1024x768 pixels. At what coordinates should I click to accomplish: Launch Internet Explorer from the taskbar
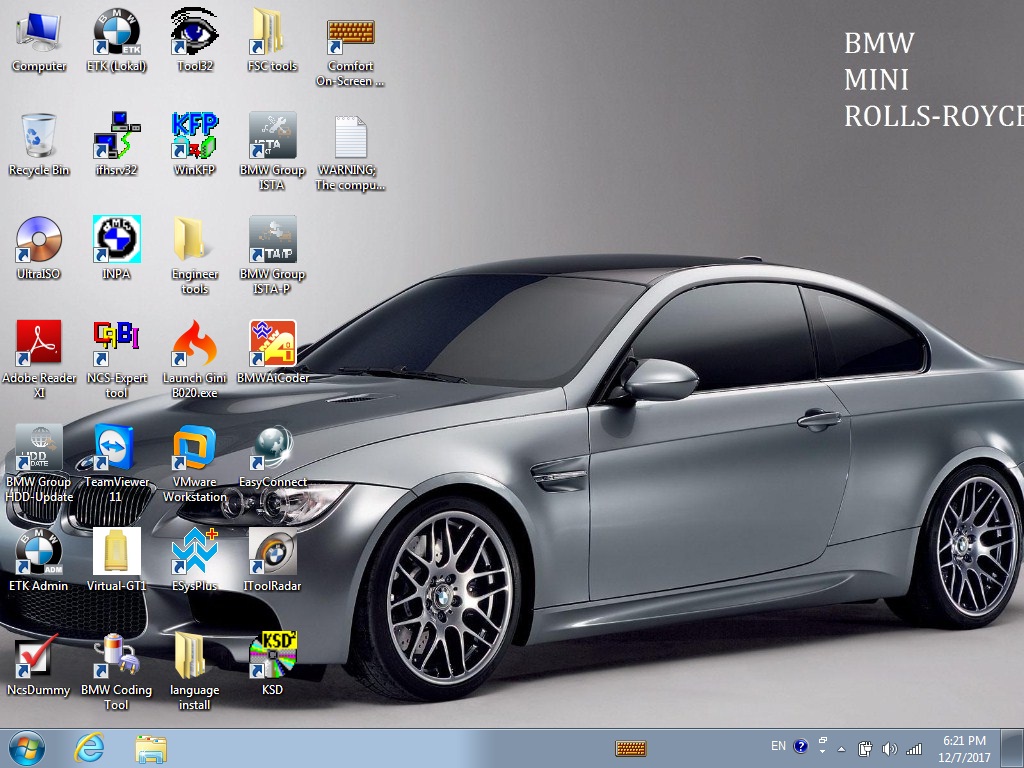click(89, 748)
